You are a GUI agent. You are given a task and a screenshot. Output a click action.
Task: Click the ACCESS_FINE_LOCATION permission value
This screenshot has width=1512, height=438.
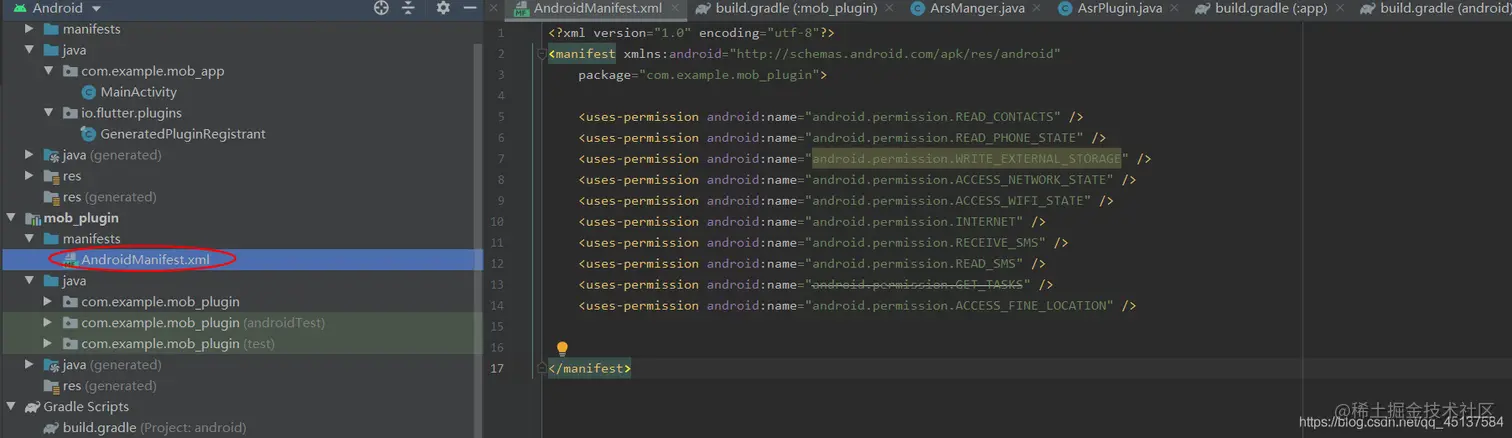(x=960, y=306)
